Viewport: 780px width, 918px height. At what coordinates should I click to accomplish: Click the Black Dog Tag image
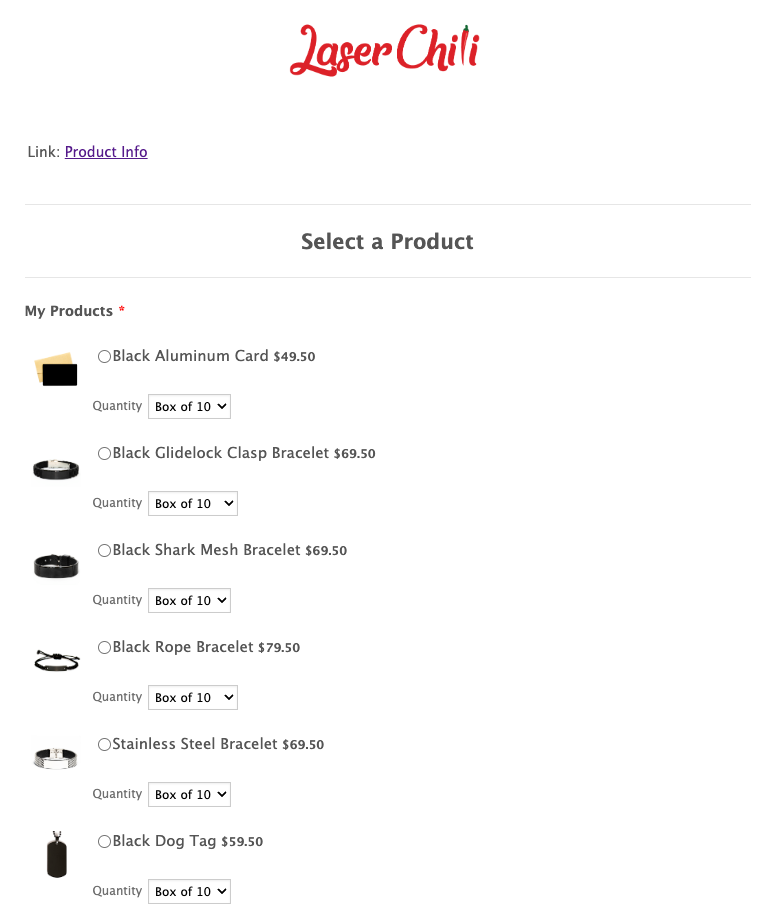pyautogui.click(x=56, y=854)
